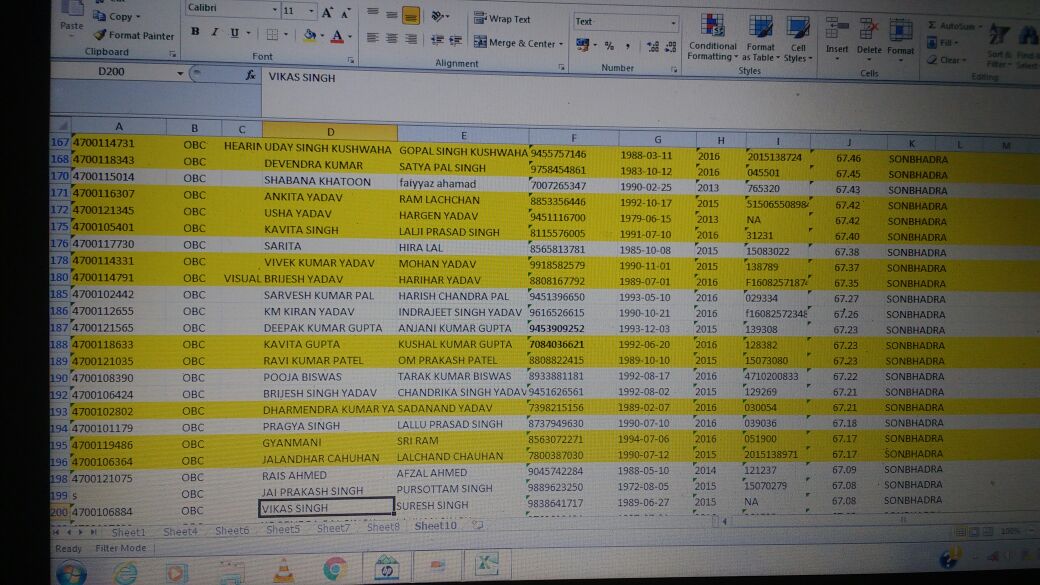Click Increase Decimal

pyautogui.click(x=653, y=47)
